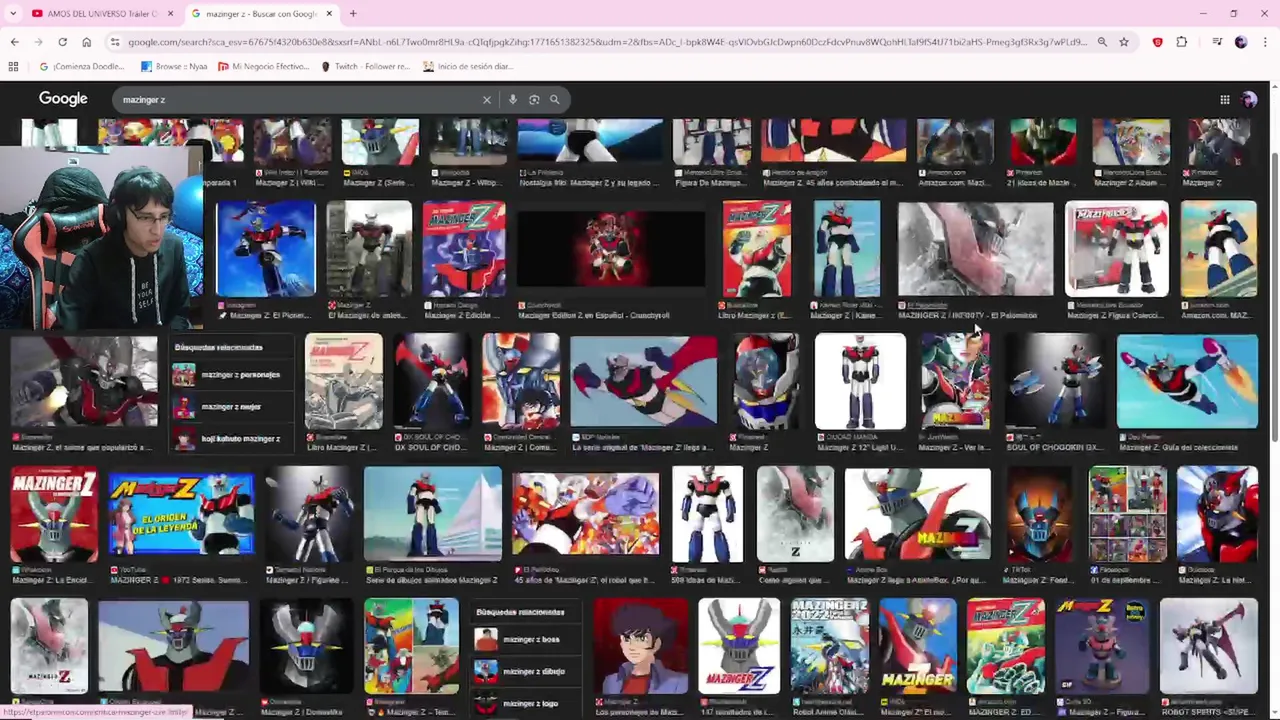
Task: Open the Chrome profile avatar
Action: (x=1241, y=42)
